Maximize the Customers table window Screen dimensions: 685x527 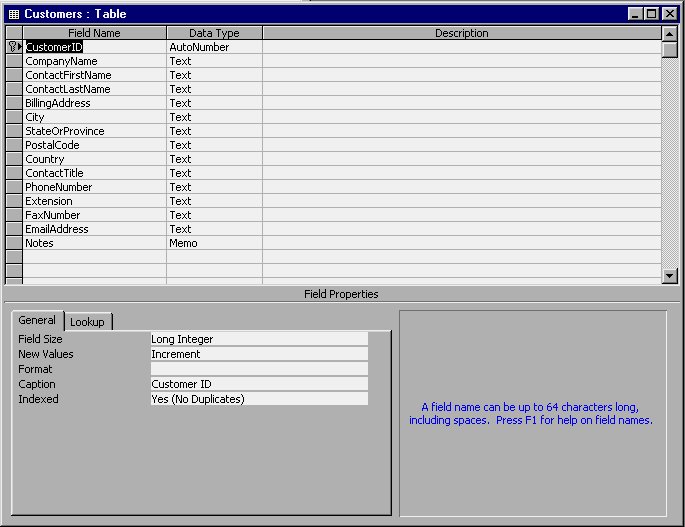pos(651,14)
